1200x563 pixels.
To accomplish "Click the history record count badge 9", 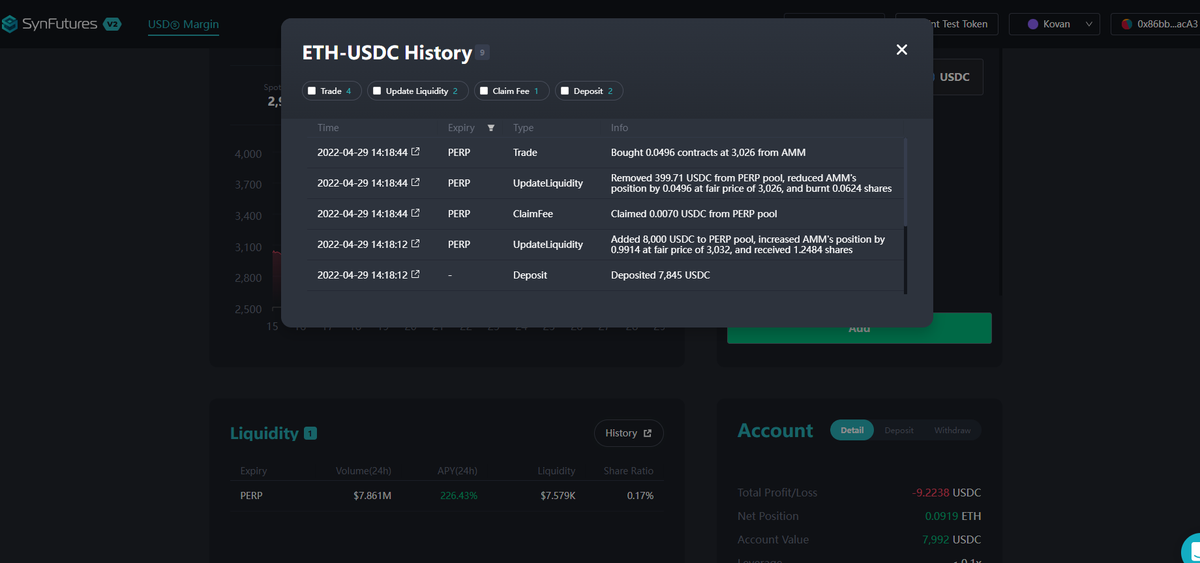I will 483,53.
